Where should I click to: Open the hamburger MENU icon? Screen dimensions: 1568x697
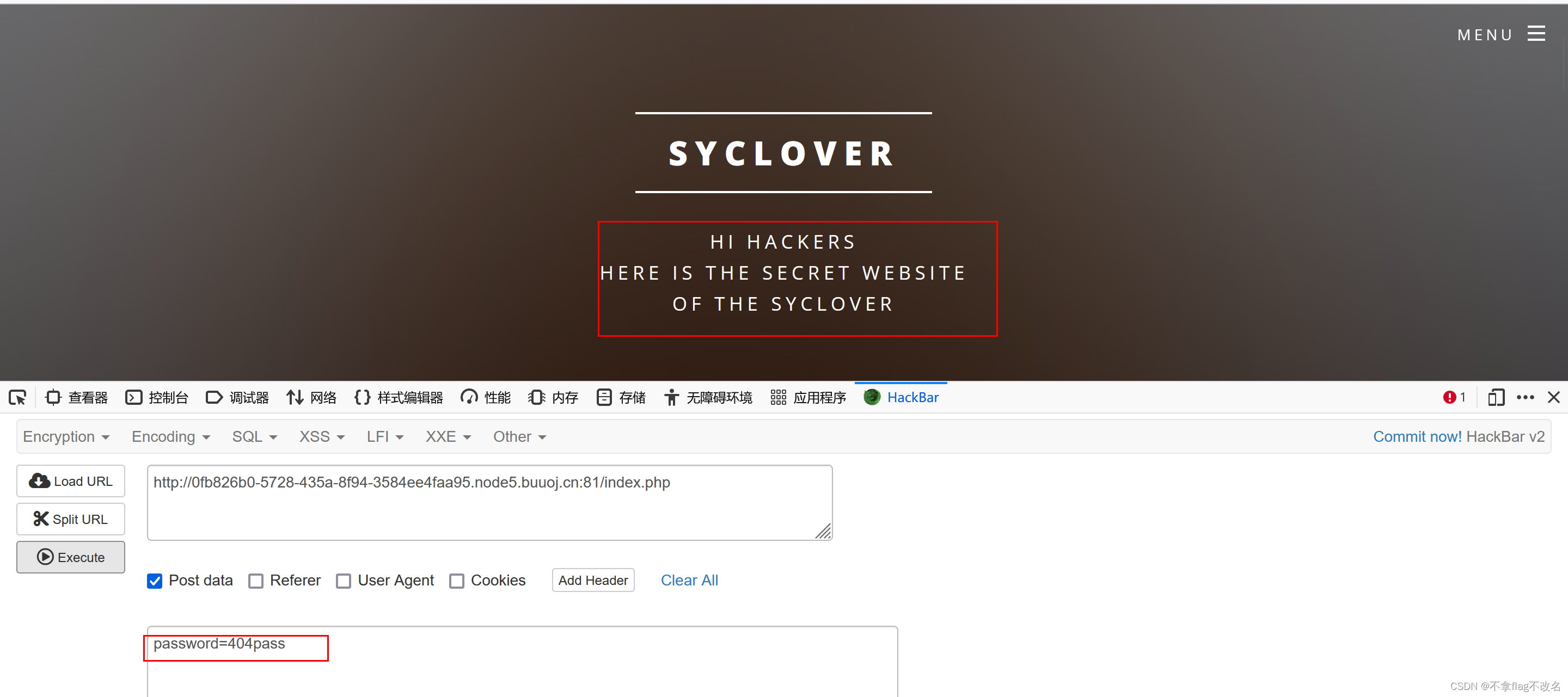click(1536, 34)
